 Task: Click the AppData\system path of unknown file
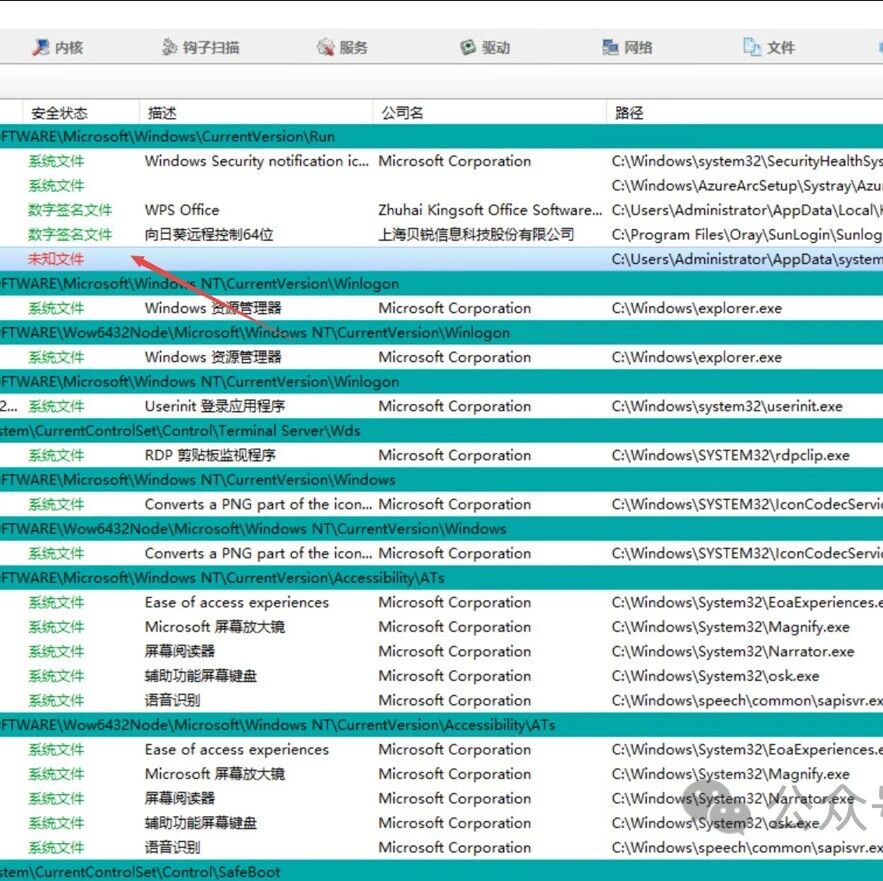point(747,259)
